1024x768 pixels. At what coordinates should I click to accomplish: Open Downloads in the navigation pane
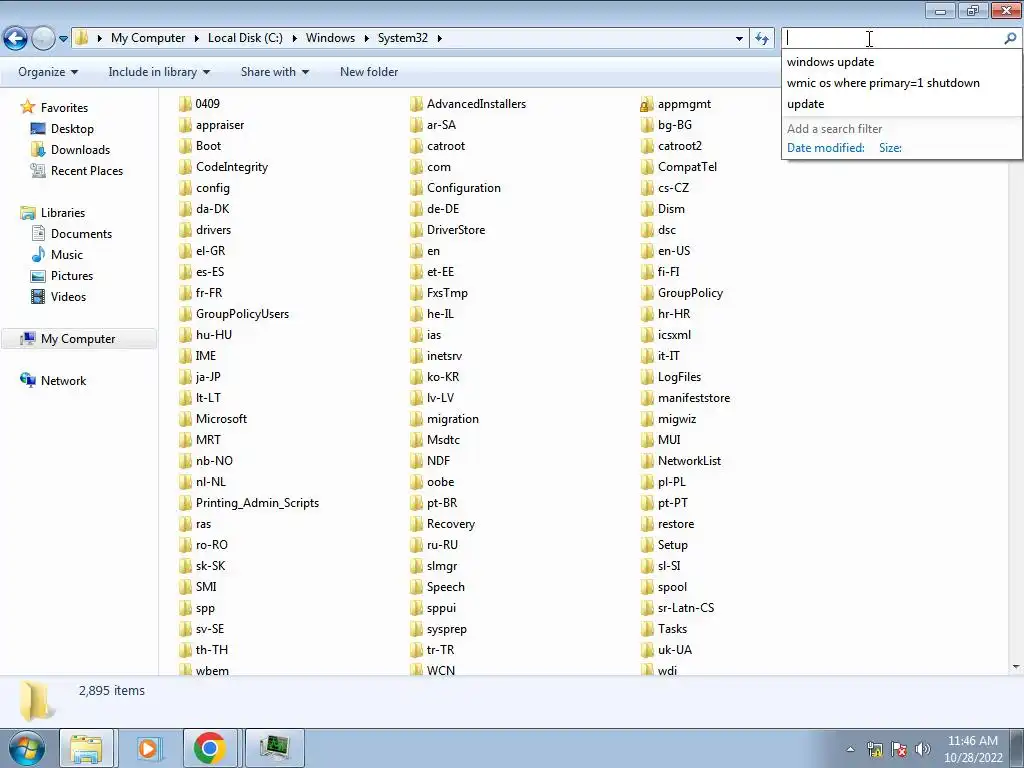click(80, 150)
